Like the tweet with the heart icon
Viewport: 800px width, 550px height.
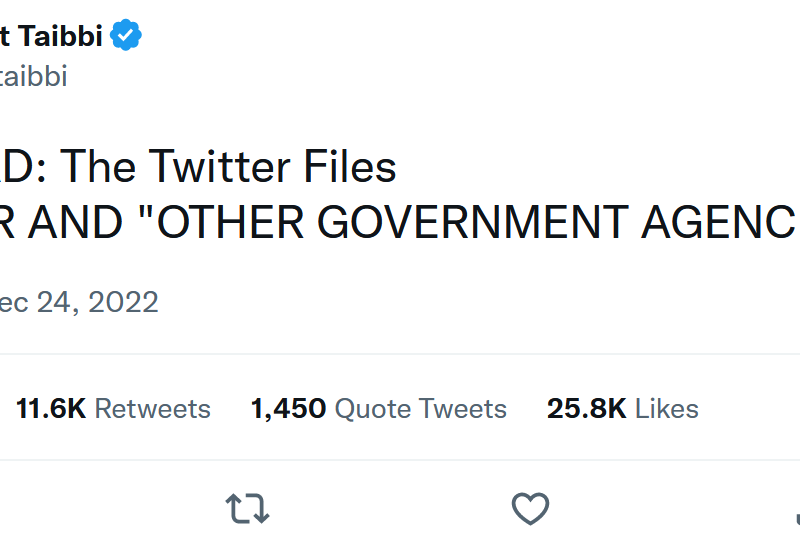point(530,509)
